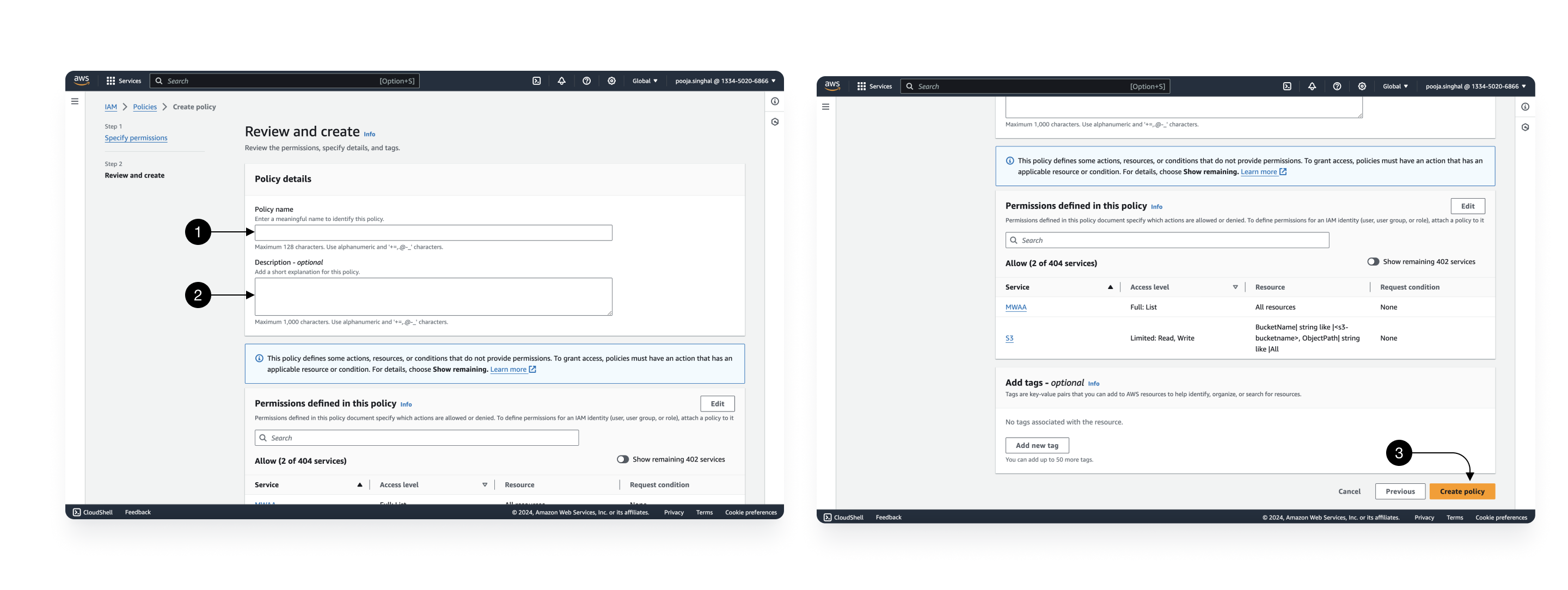Focus the Description text area in left window
1568x590 pixels.
pyautogui.click(x=433, y=297)
